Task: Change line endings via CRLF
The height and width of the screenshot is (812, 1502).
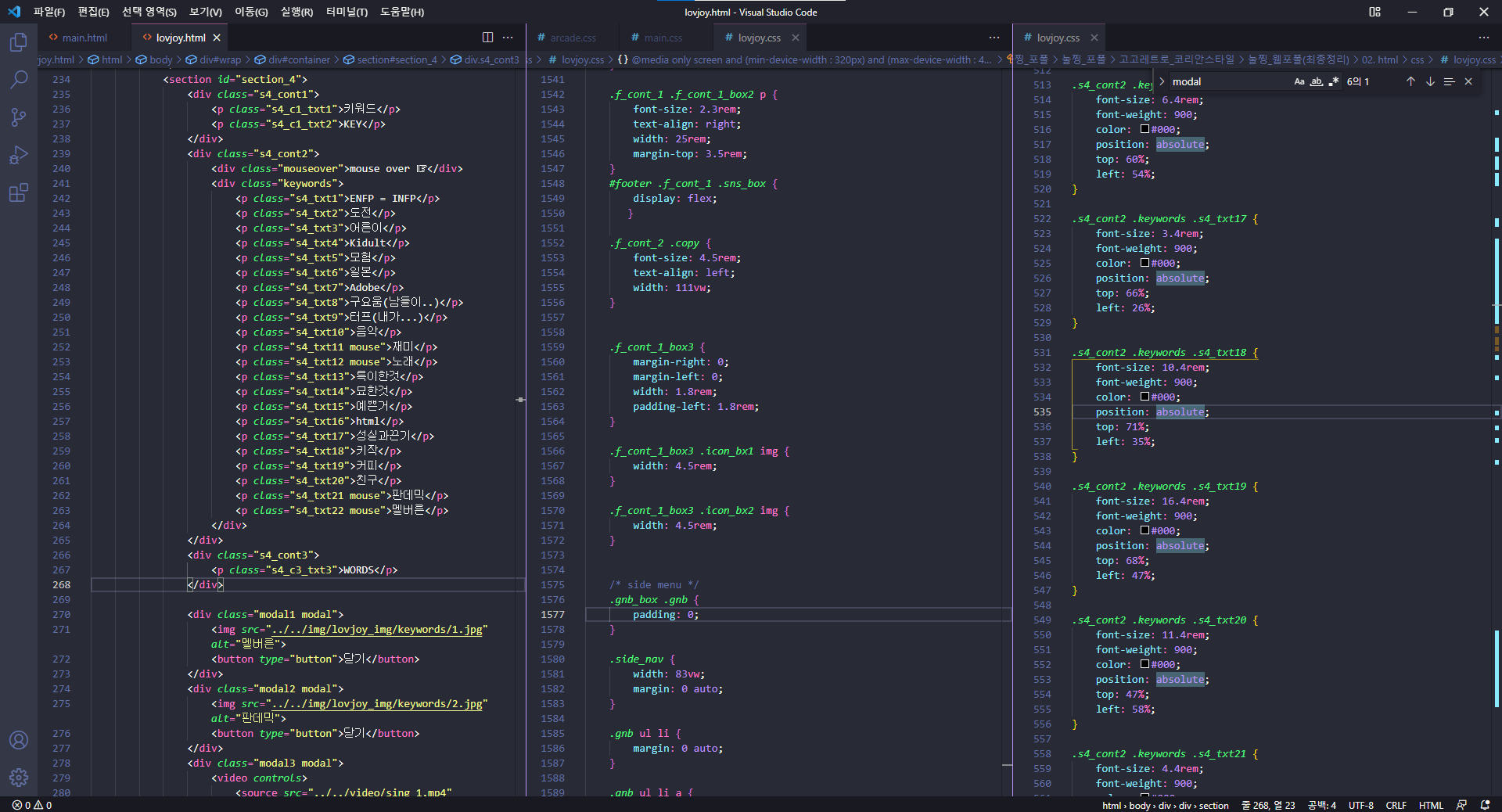Action: tap(1396, 805)
